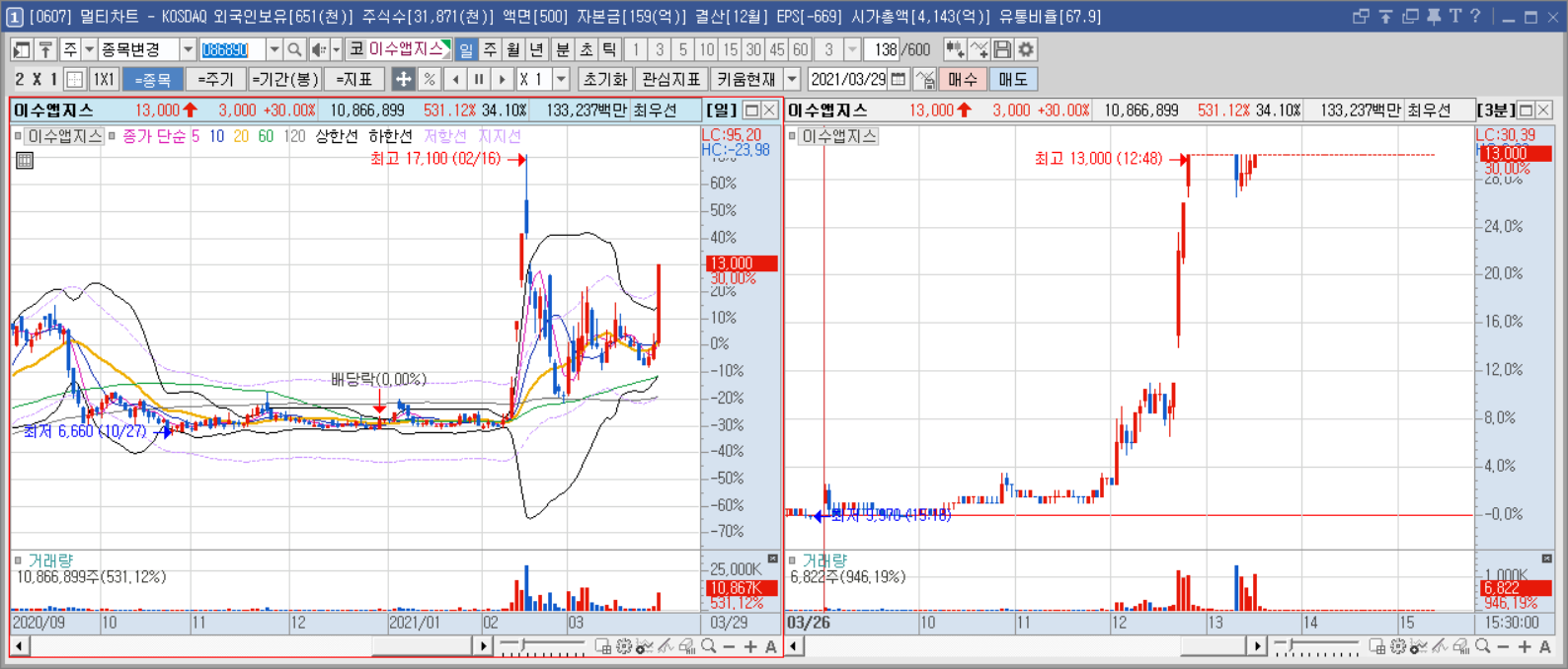
Task: Click daily chart zoom magnifier icon
Action: pos(708,646)
